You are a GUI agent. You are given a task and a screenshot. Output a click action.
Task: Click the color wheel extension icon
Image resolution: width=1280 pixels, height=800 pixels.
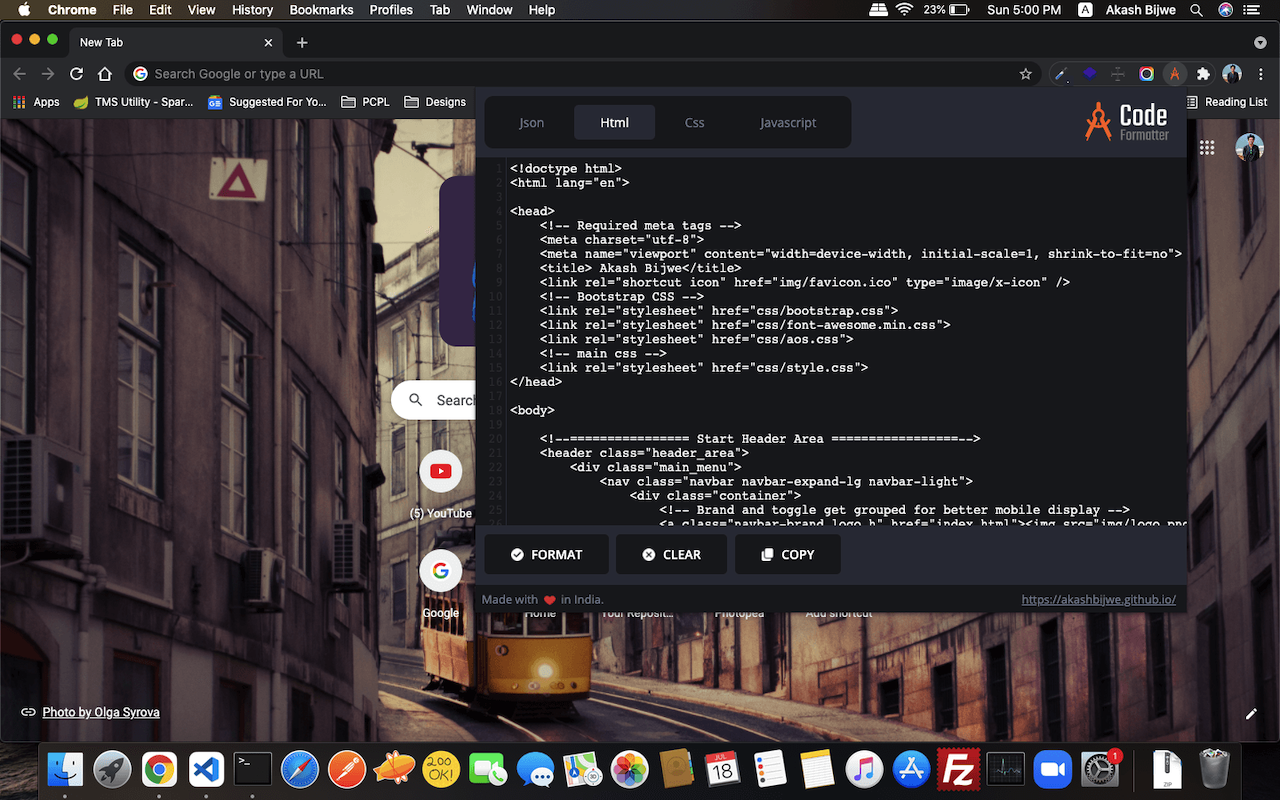click(1147, 74)
